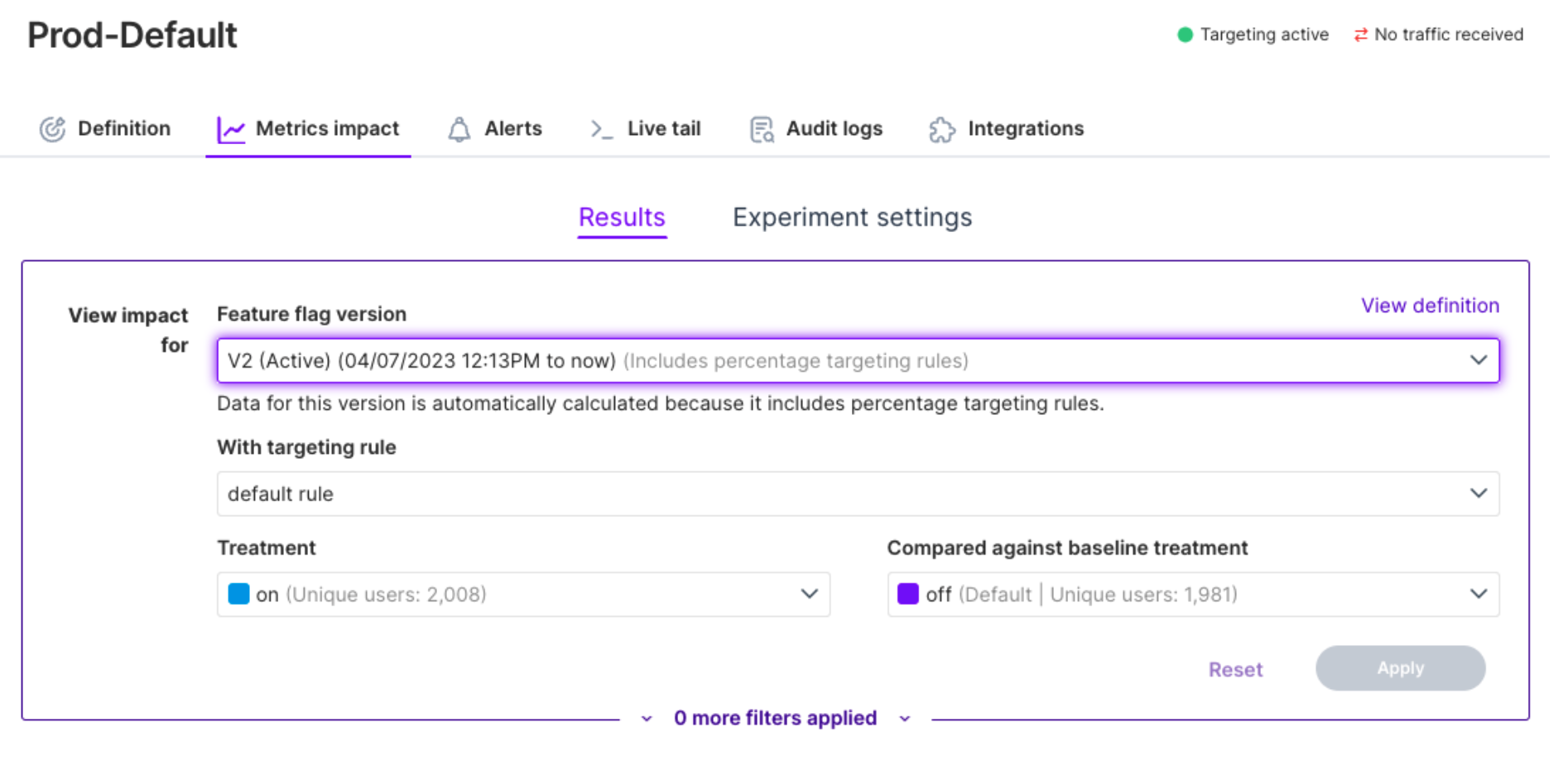Click the Audit logs document icon
1568x757 pixels.
coord(762,129)
